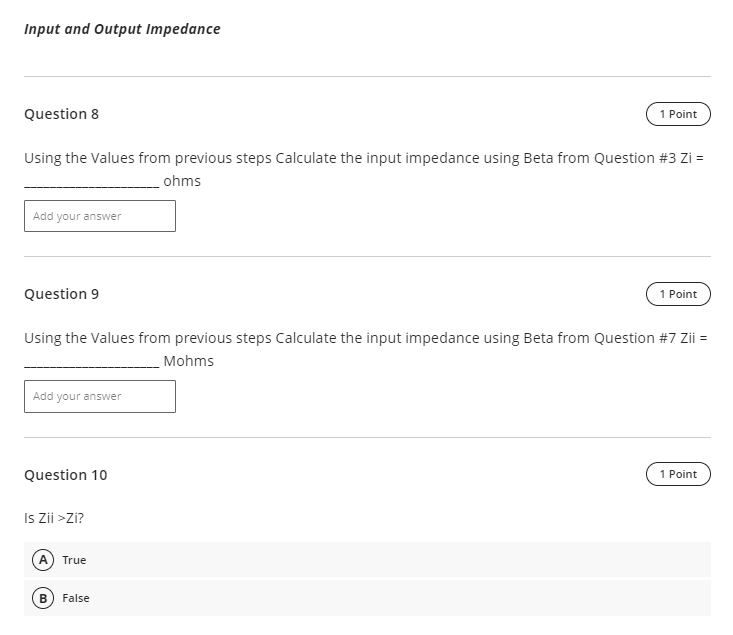The height and width of the screenshot is (635, 733).
Task: Click the blank underline before ohms
Action: point(92,187)
